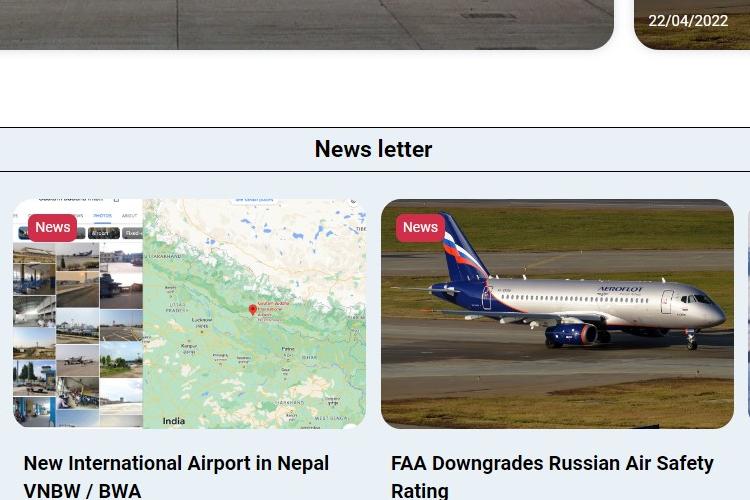Click the India label on map
This screenshot has width=750, height=500.
[174, 421]
